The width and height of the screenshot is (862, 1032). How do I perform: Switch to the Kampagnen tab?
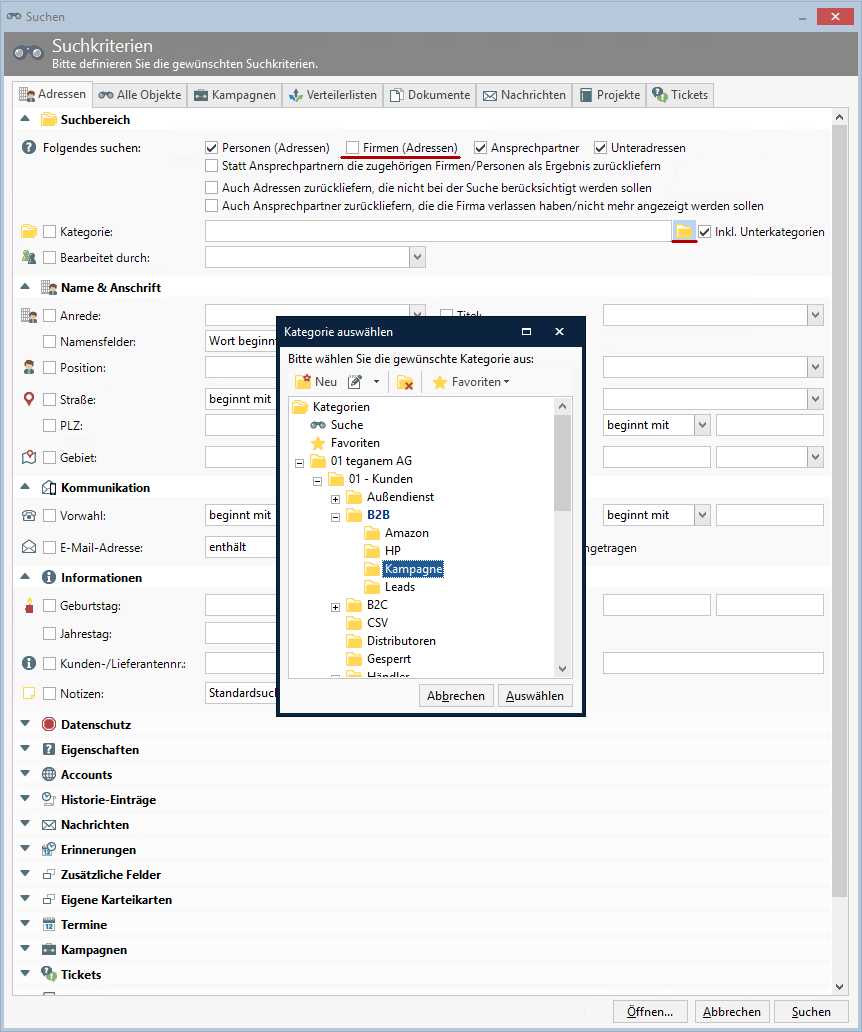[x=235, y=95]
